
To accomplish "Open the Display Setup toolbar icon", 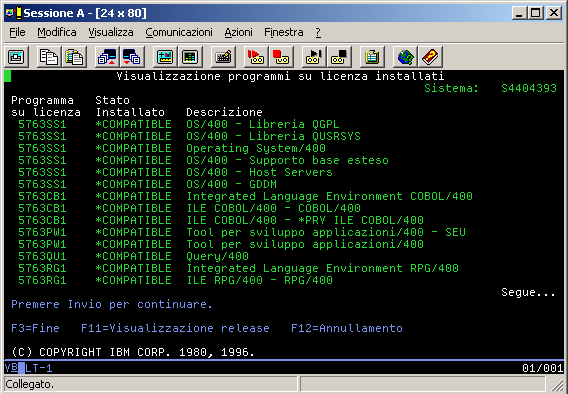I will 165,57.
